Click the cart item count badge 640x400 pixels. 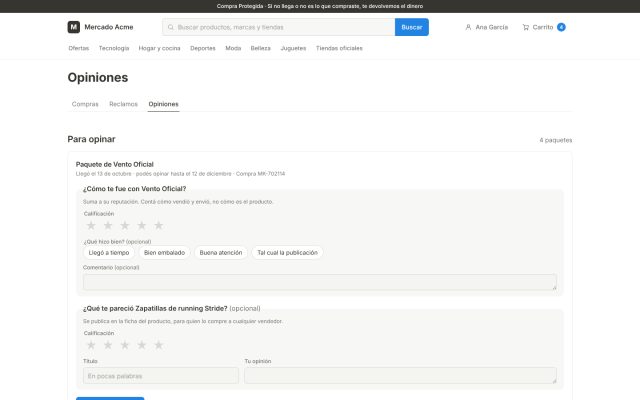(561, 27)
